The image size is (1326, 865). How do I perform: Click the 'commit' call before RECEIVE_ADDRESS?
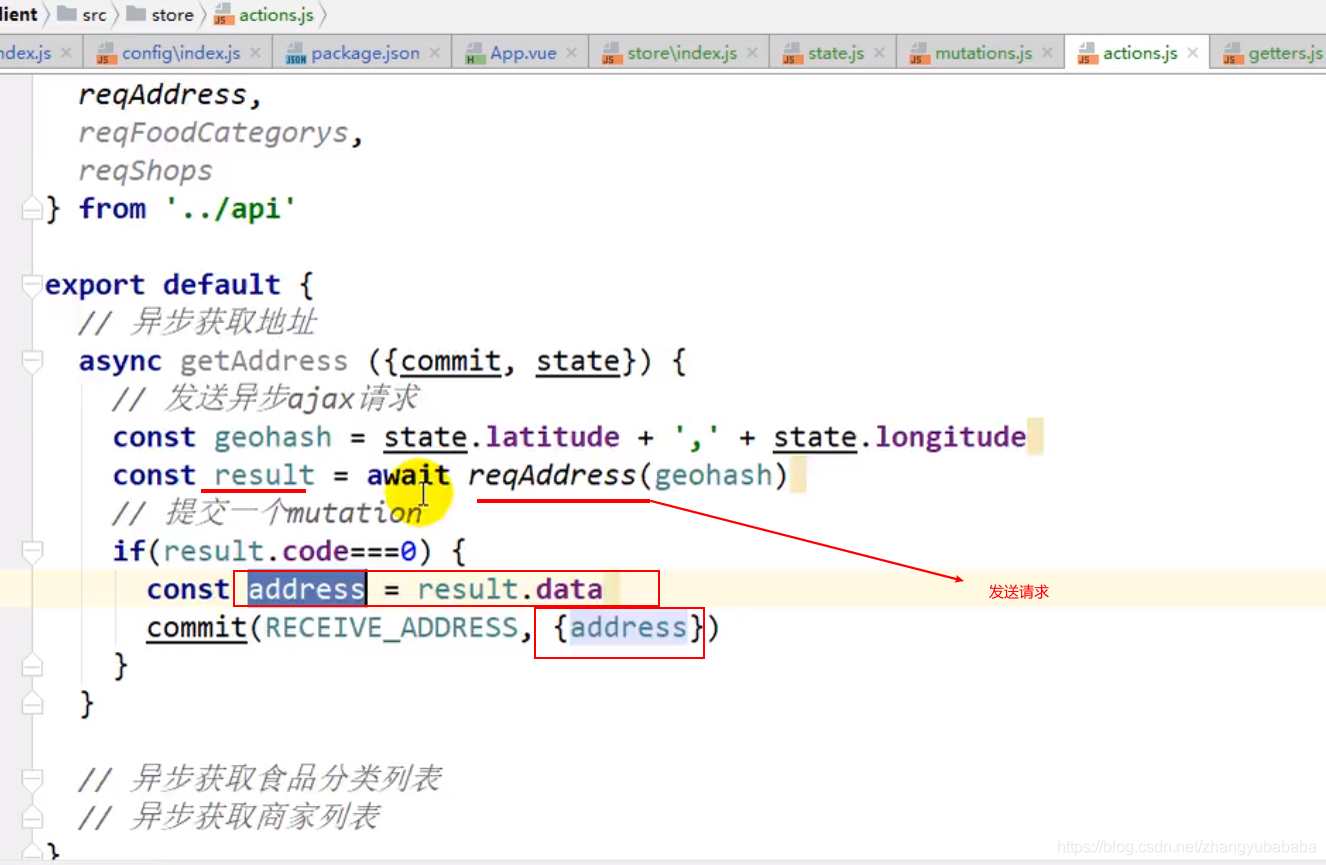197,628
